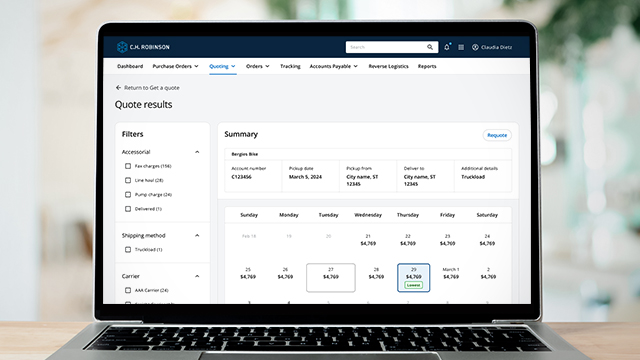Click the Claudia Dietz profile icon
Screen dimensions: 640x360
click(x=475, y=47)
